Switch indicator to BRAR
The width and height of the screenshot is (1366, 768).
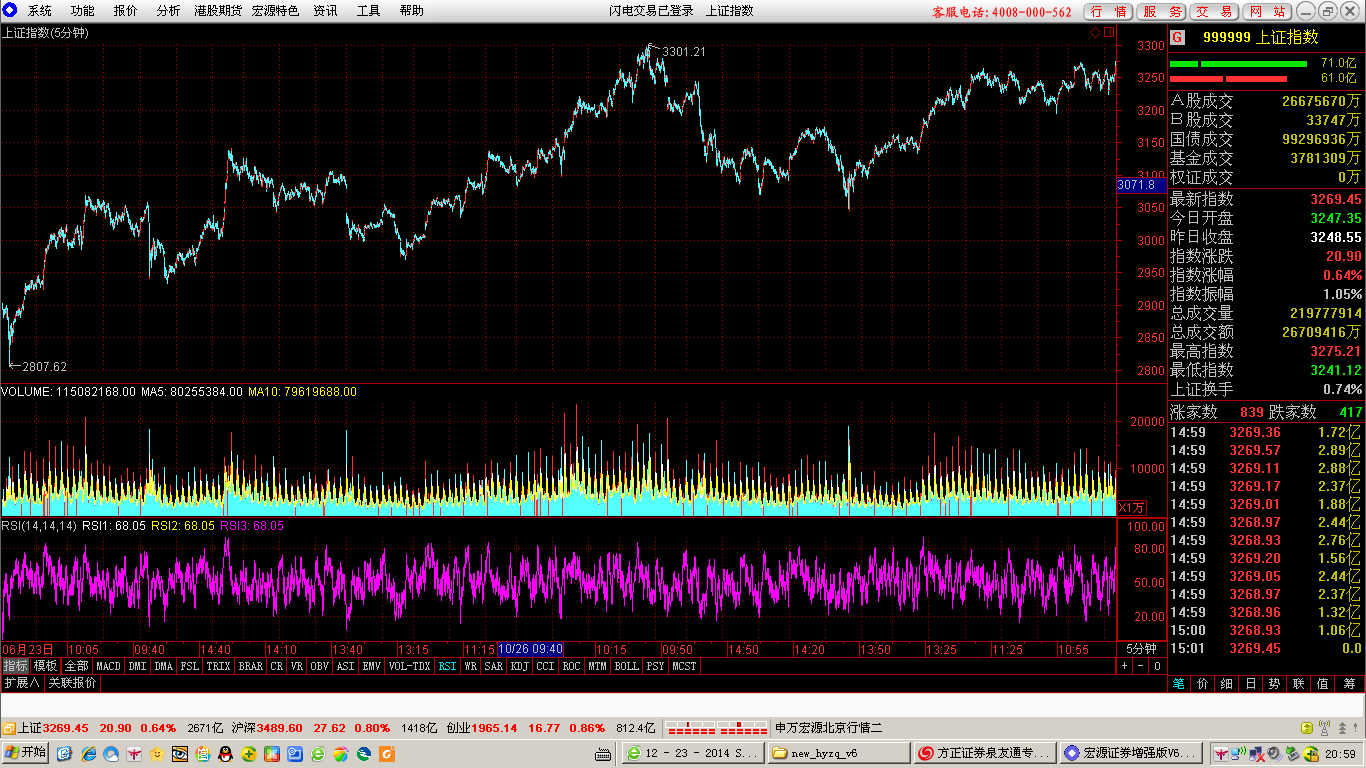[x=251, y=666]
